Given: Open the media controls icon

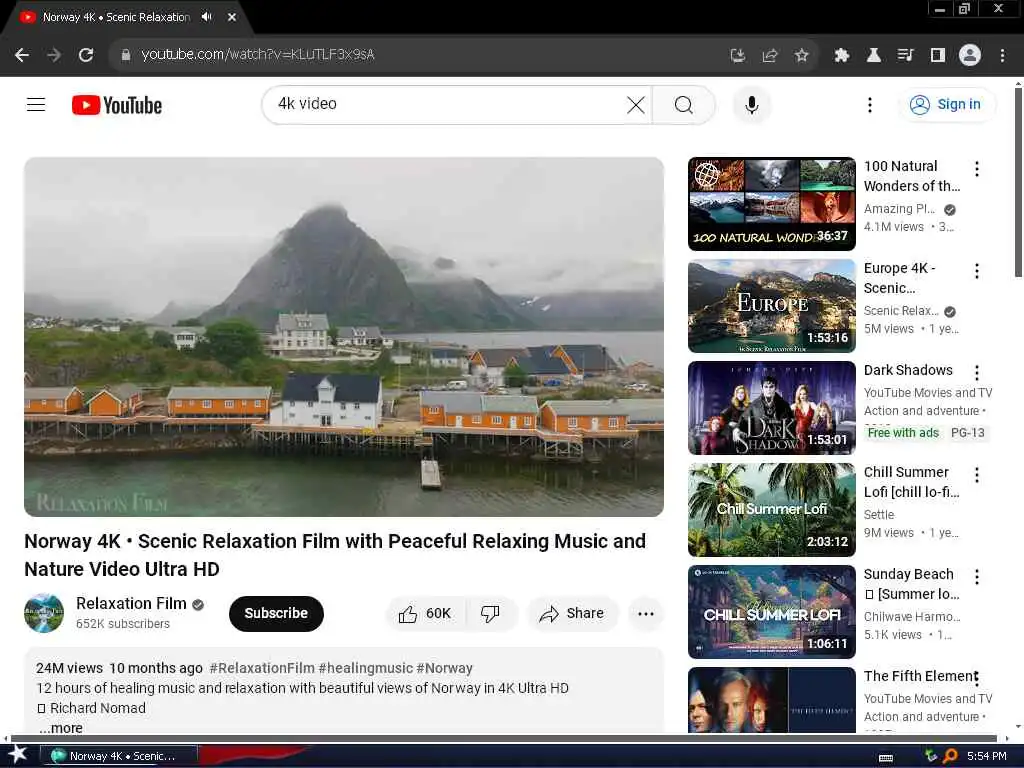Looking at the screenshot, I should (x=906, y=55).
